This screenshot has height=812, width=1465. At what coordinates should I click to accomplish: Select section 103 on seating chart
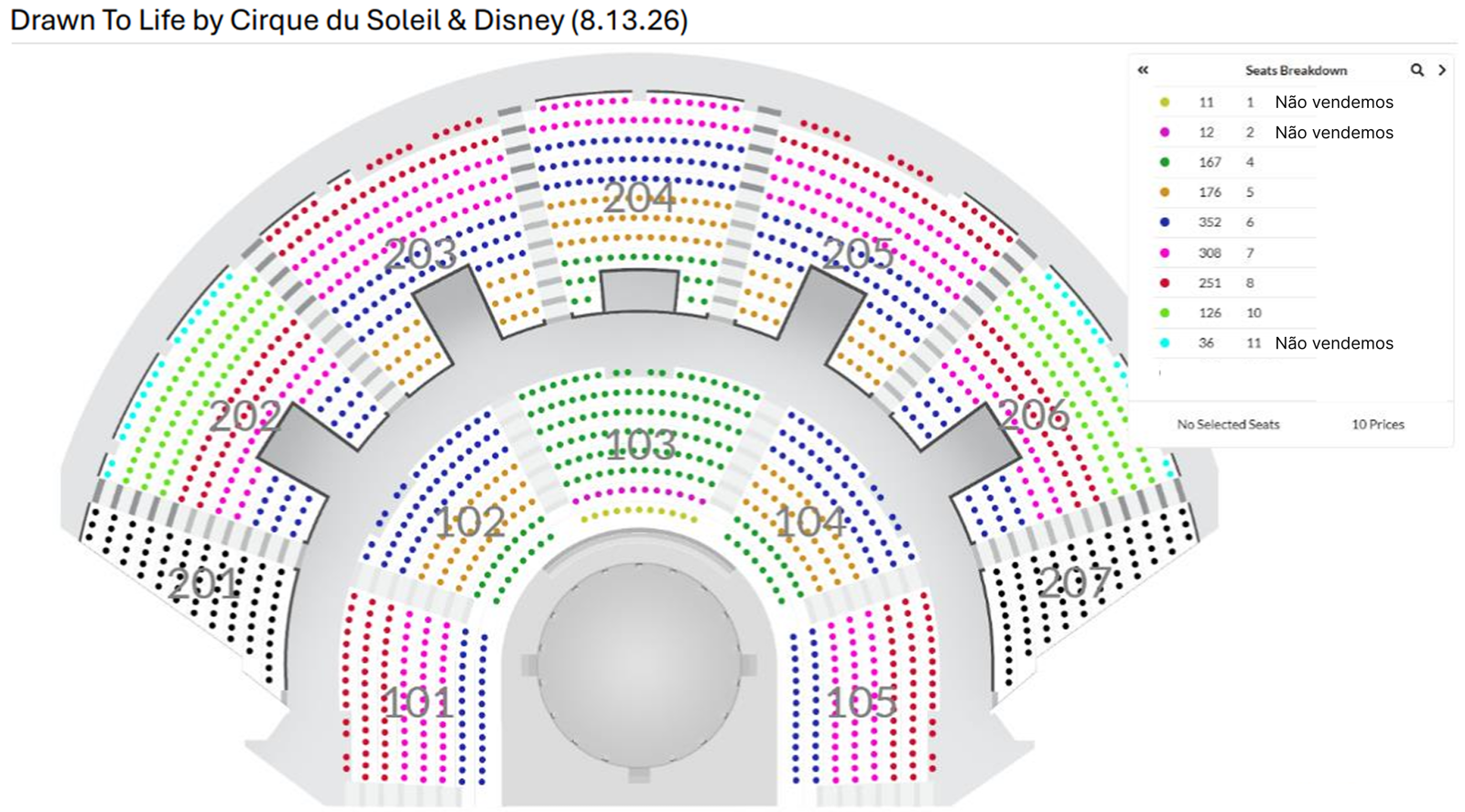(642, 445)
